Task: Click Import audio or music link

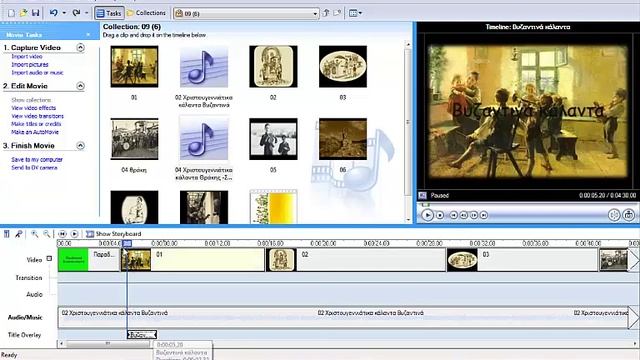Action: click(38, 73)
